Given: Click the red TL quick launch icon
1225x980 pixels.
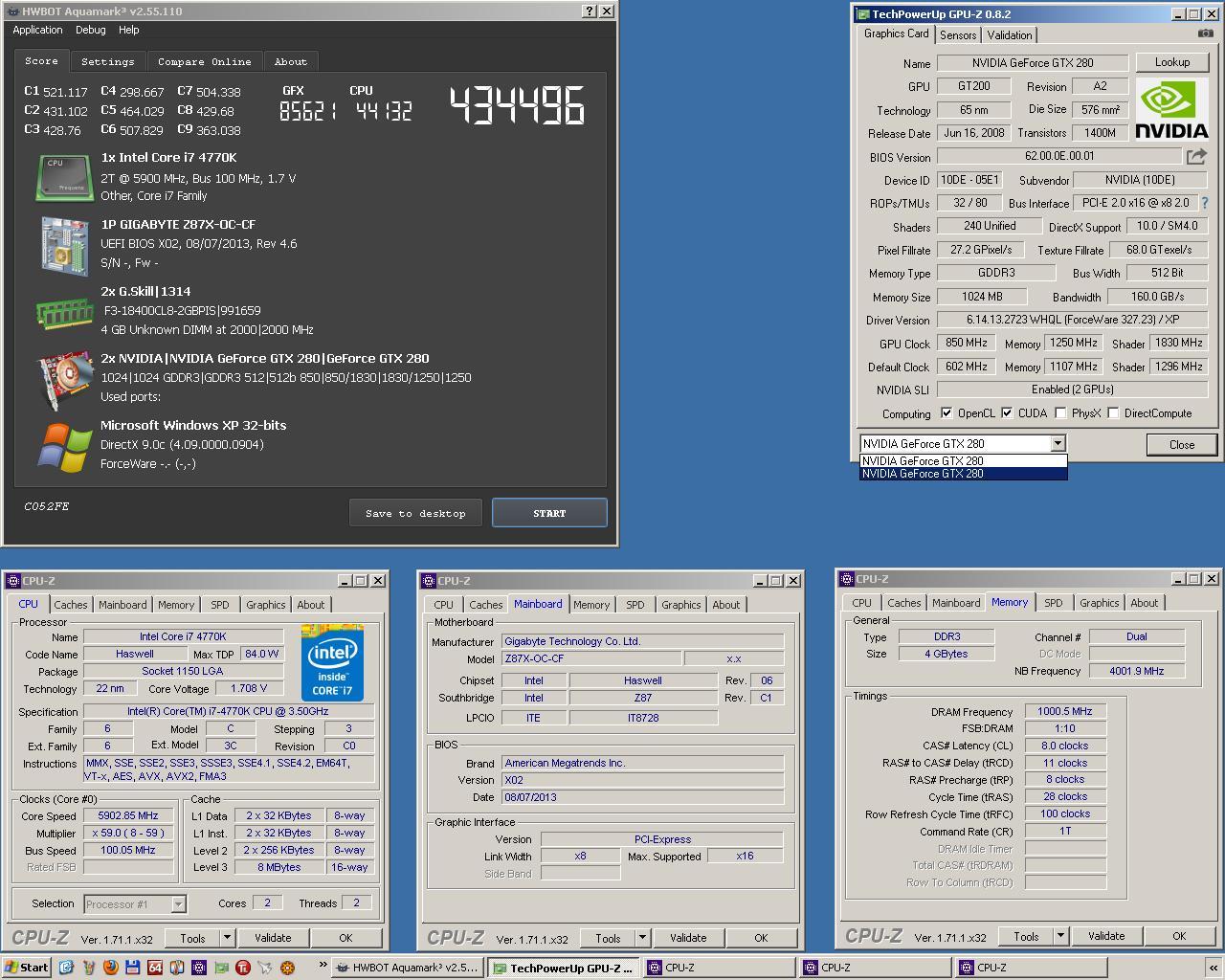Looking at the screenshot, I should click(x=243, y=968).
